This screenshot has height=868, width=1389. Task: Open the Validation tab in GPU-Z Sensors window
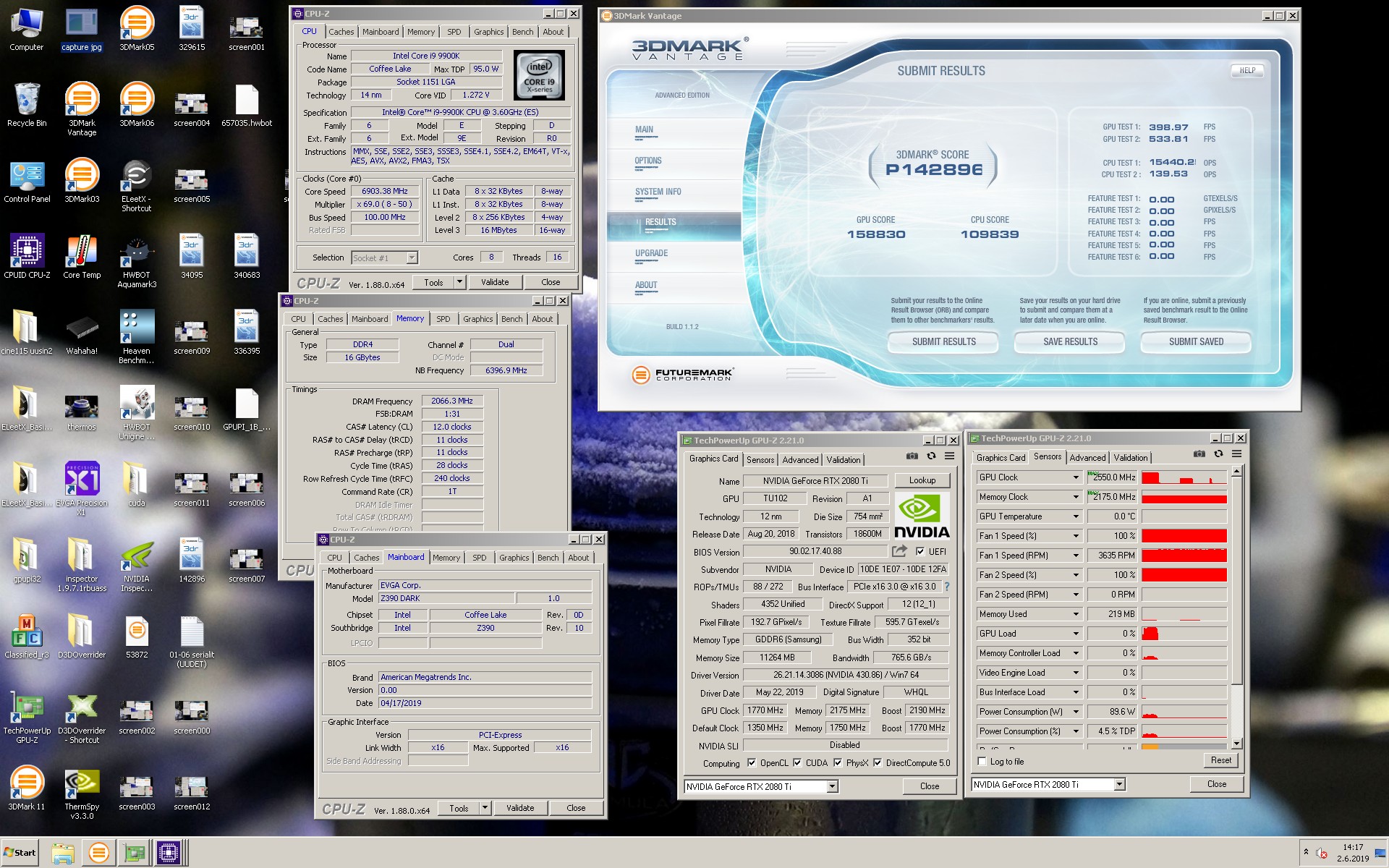pos(1131,458)
